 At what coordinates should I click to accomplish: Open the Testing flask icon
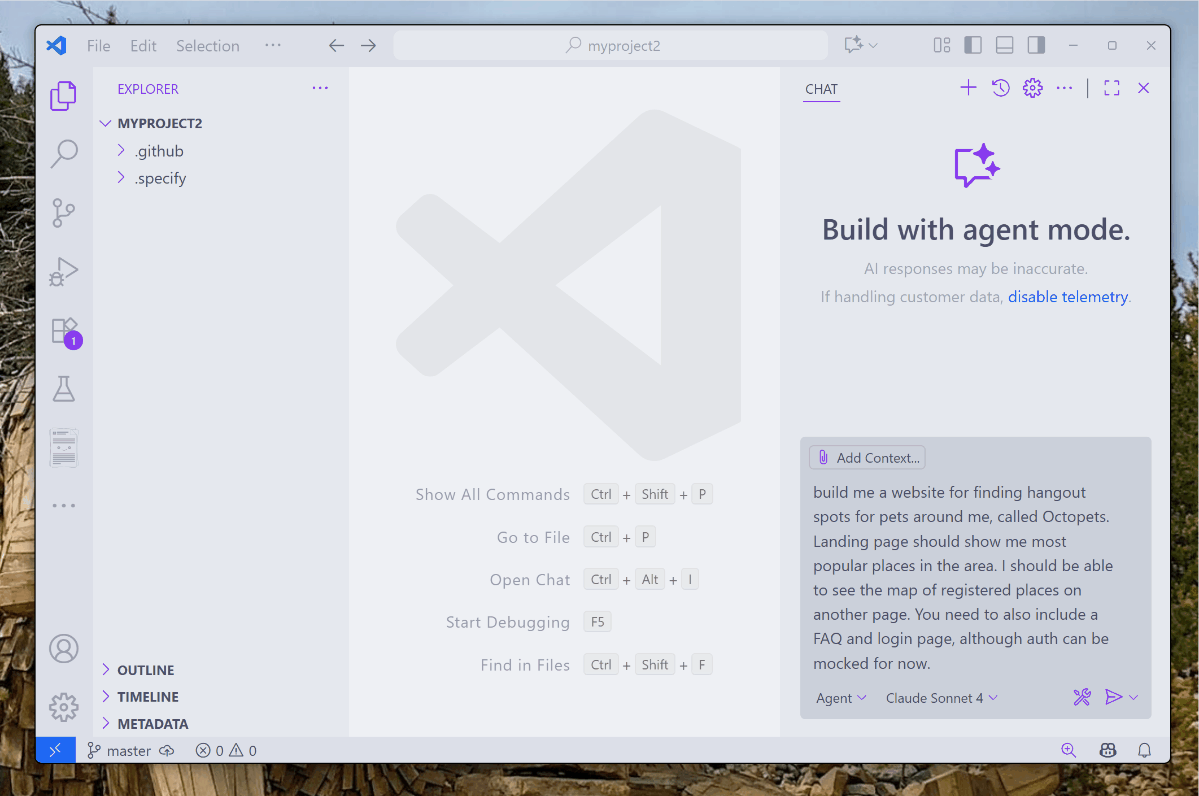coord(64,389)
